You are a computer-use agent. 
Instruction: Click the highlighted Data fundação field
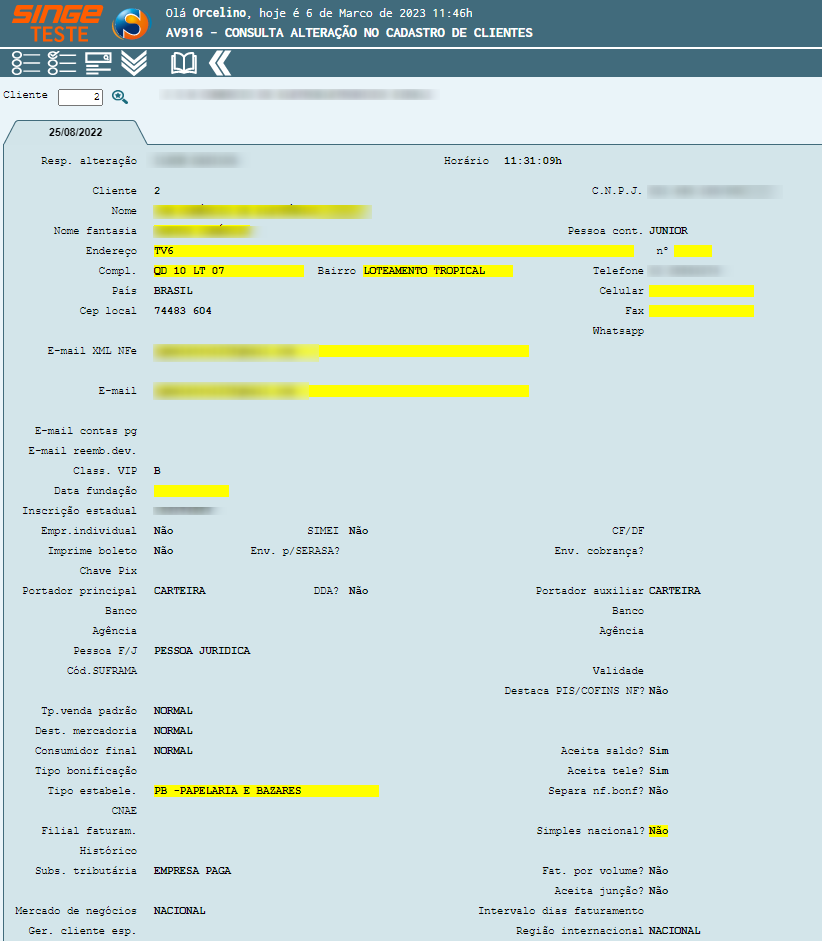(191, 491)
